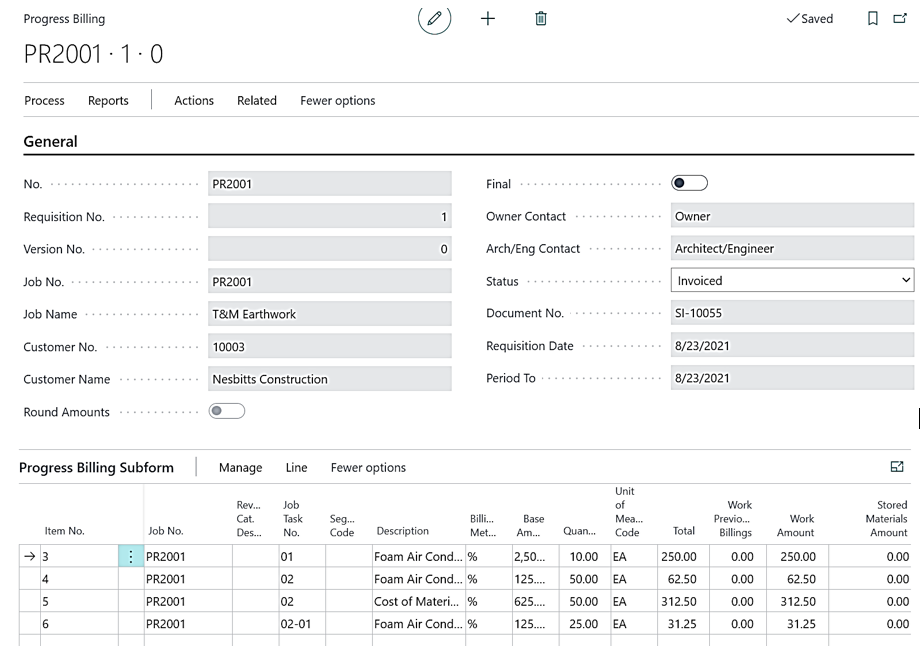Click the Saved status indicator

pyautogui.click(x=809, y=19)
